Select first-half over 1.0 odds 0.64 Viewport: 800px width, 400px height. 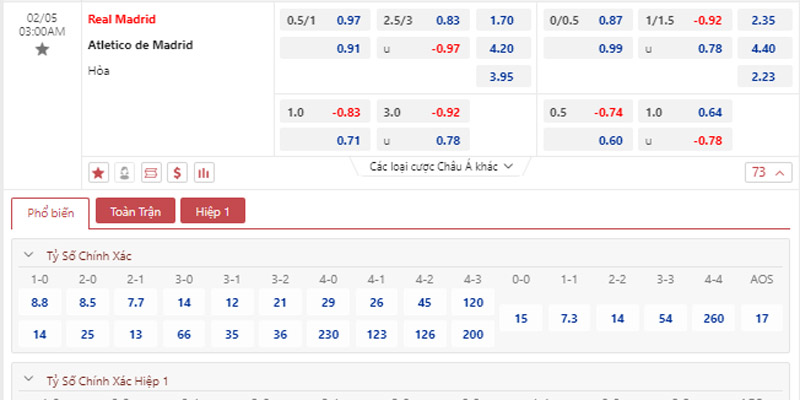[685, 112]
